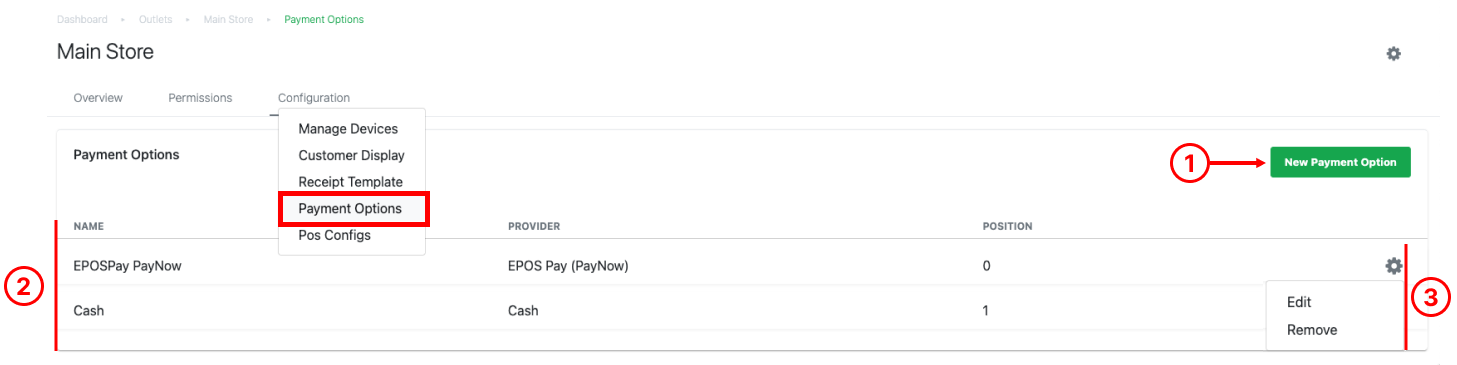Viewport: 1457px width, 365px height.
Task: Open the Outlets breadcrumb link
Action: coord(155,19)
